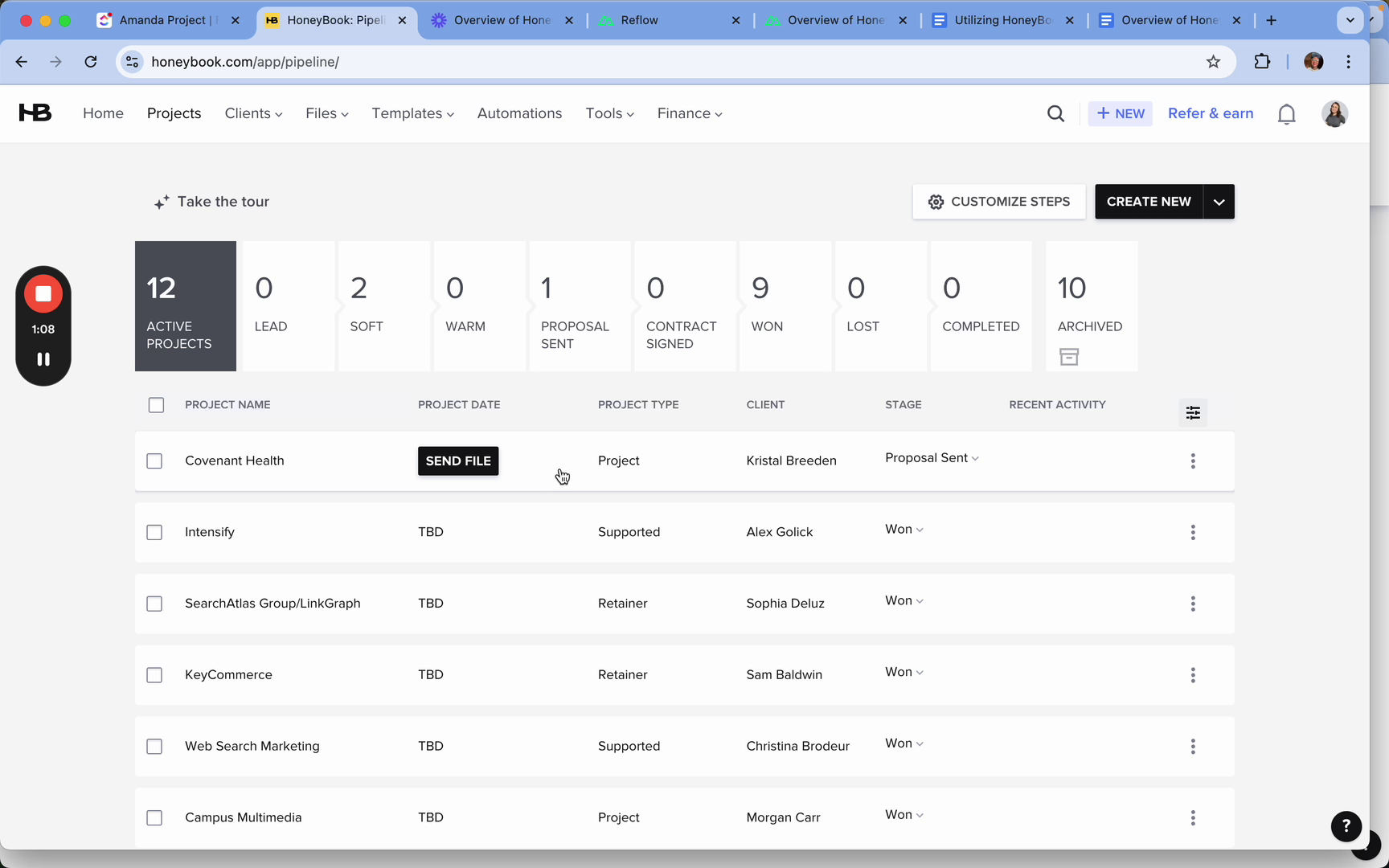Open the HoneyBook logo home icon
Screen dimensions: 1389x868
tap(35, 113)
